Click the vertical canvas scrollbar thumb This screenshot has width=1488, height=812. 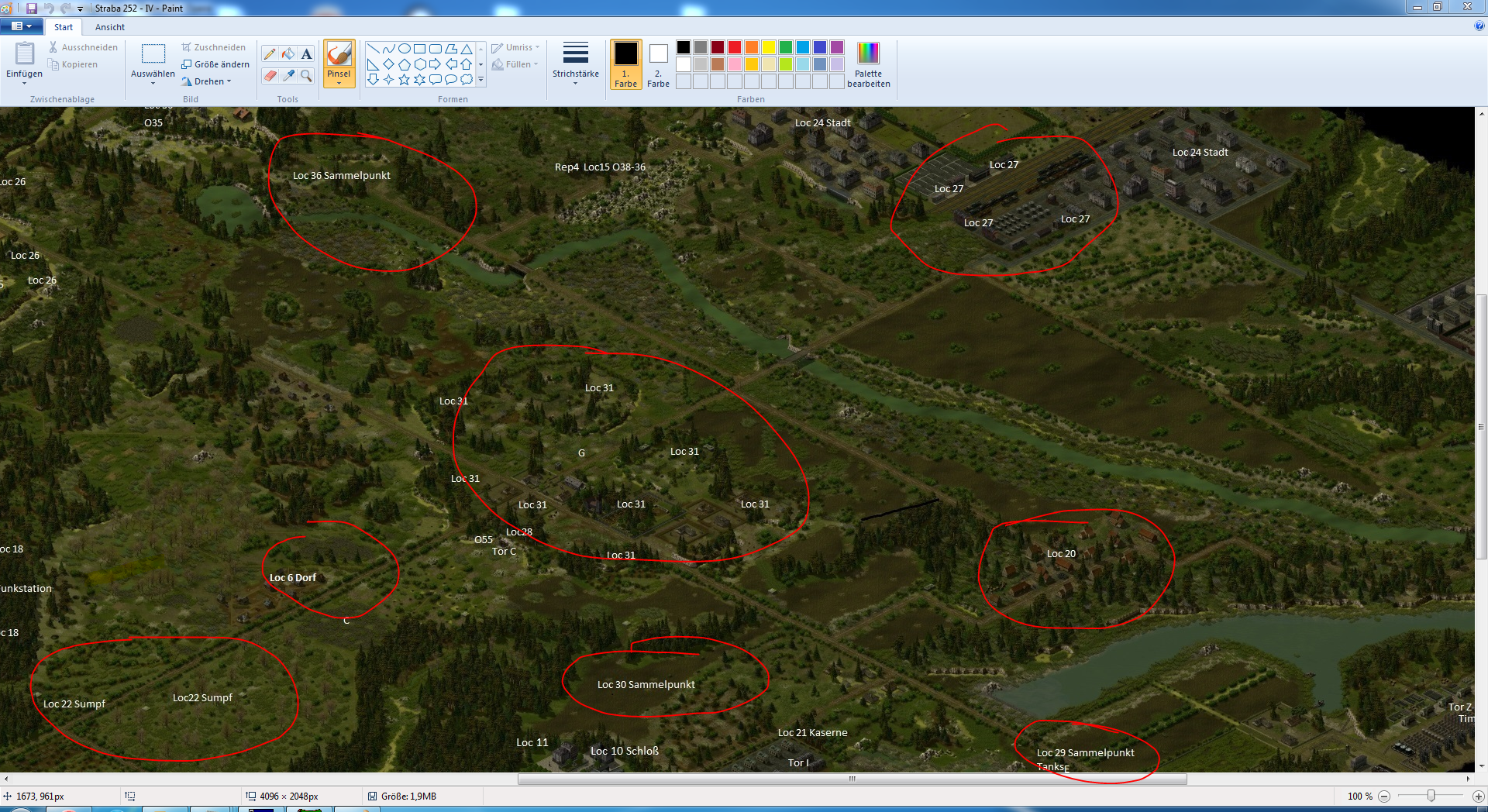(x=1481, y=426)
